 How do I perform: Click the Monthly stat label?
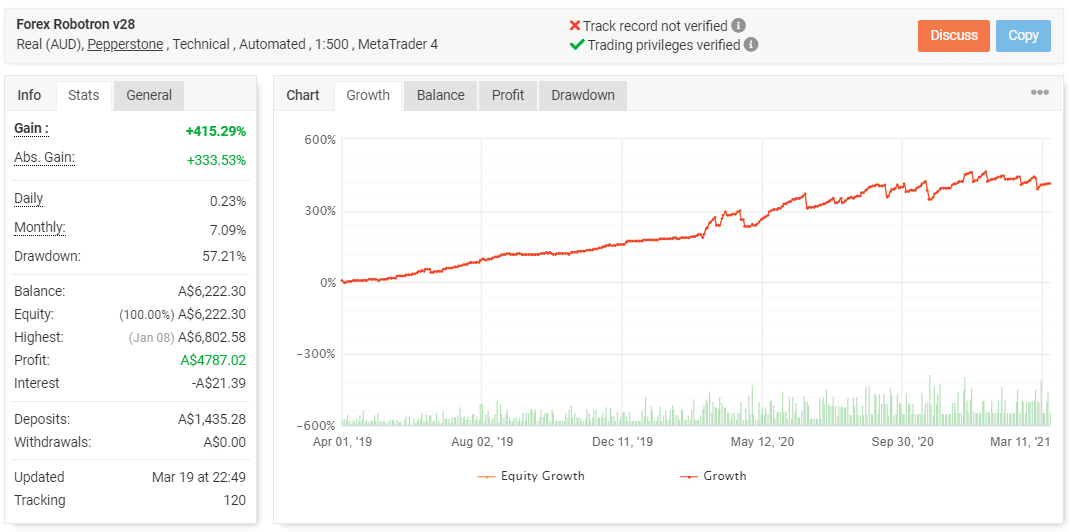tap(40, 228)
